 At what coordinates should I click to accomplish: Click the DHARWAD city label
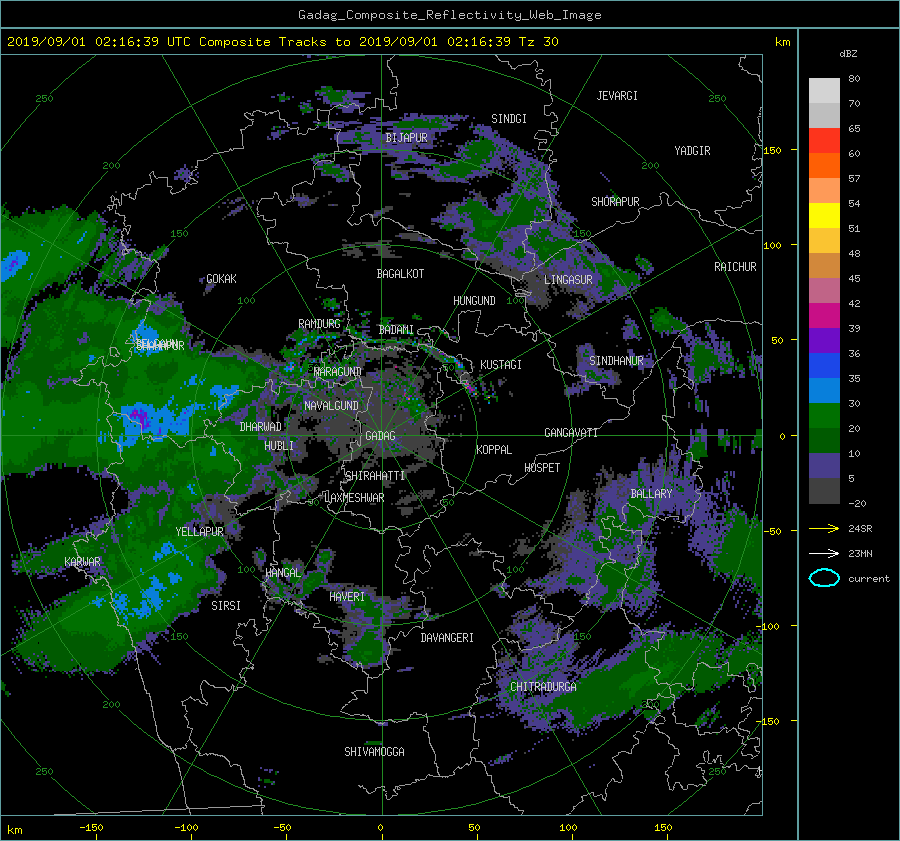[x=261, y=427]
